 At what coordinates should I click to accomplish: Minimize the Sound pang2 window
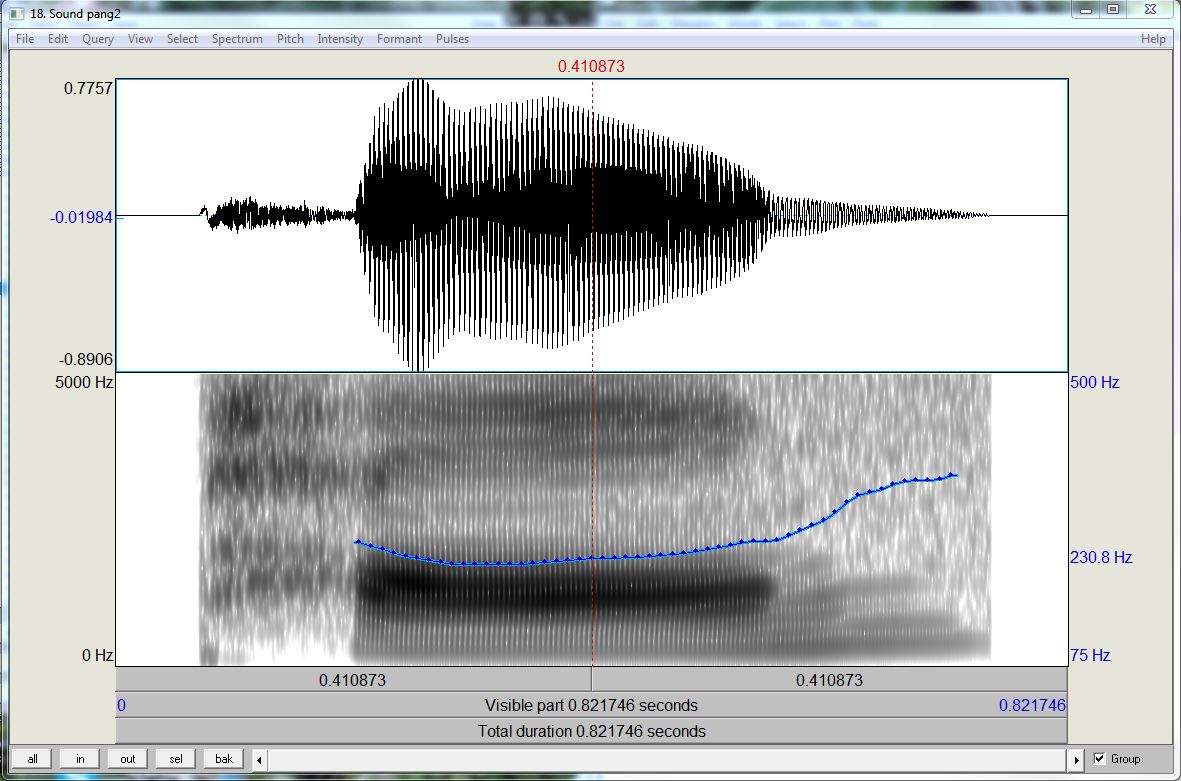(x=1085, y=10)
